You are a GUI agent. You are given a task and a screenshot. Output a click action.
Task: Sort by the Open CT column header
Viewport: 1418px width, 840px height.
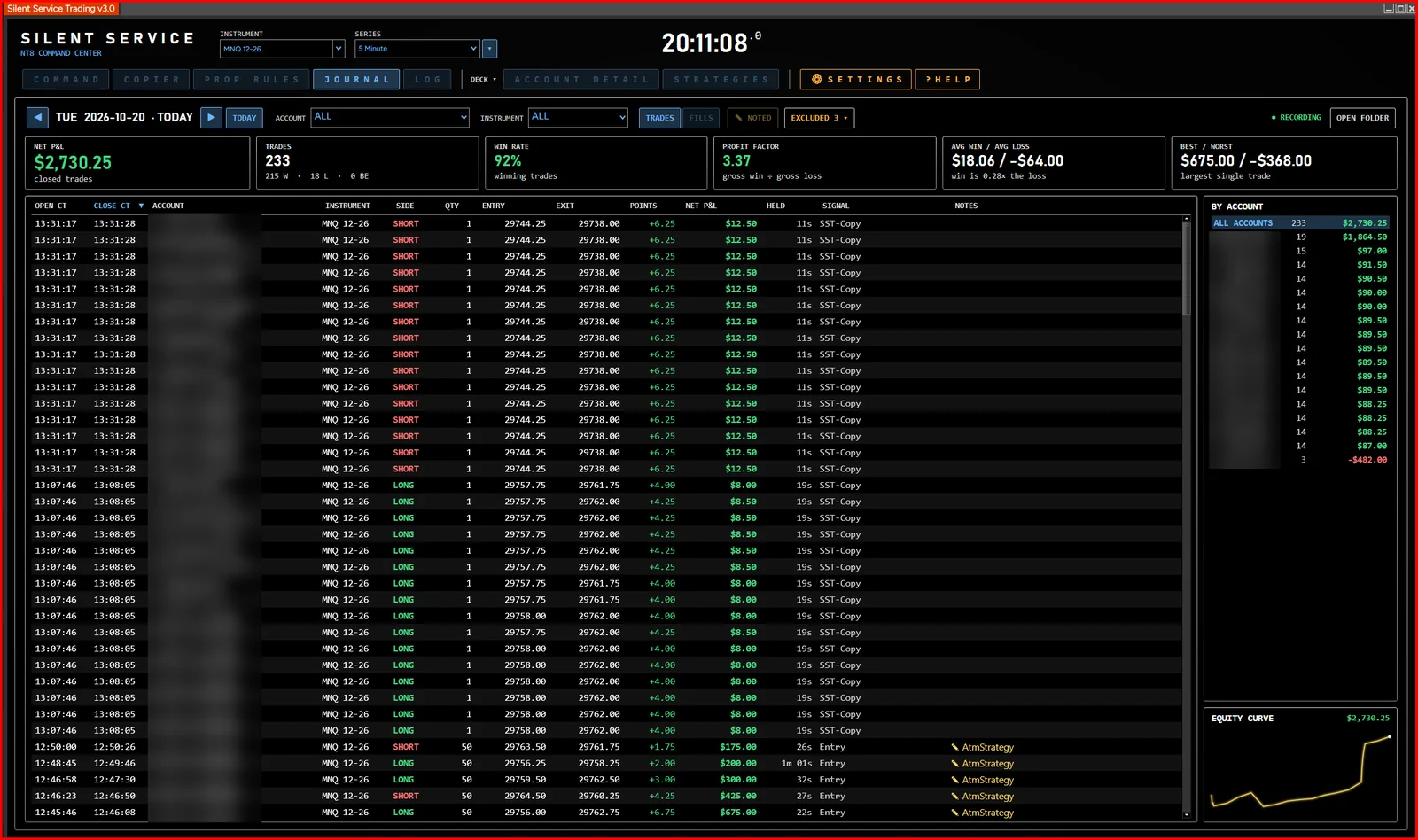tap(51, 206)
